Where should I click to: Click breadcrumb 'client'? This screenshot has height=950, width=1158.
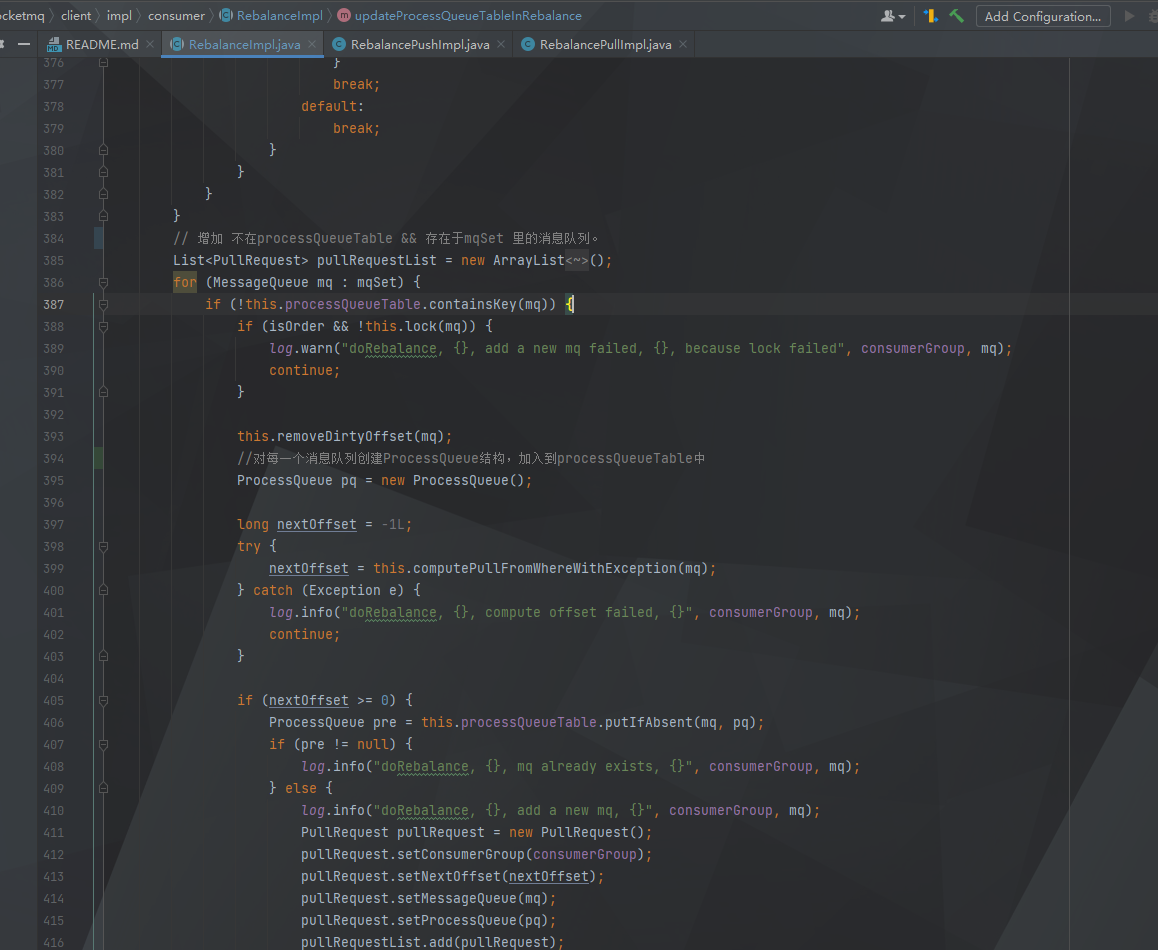[75, 16]
